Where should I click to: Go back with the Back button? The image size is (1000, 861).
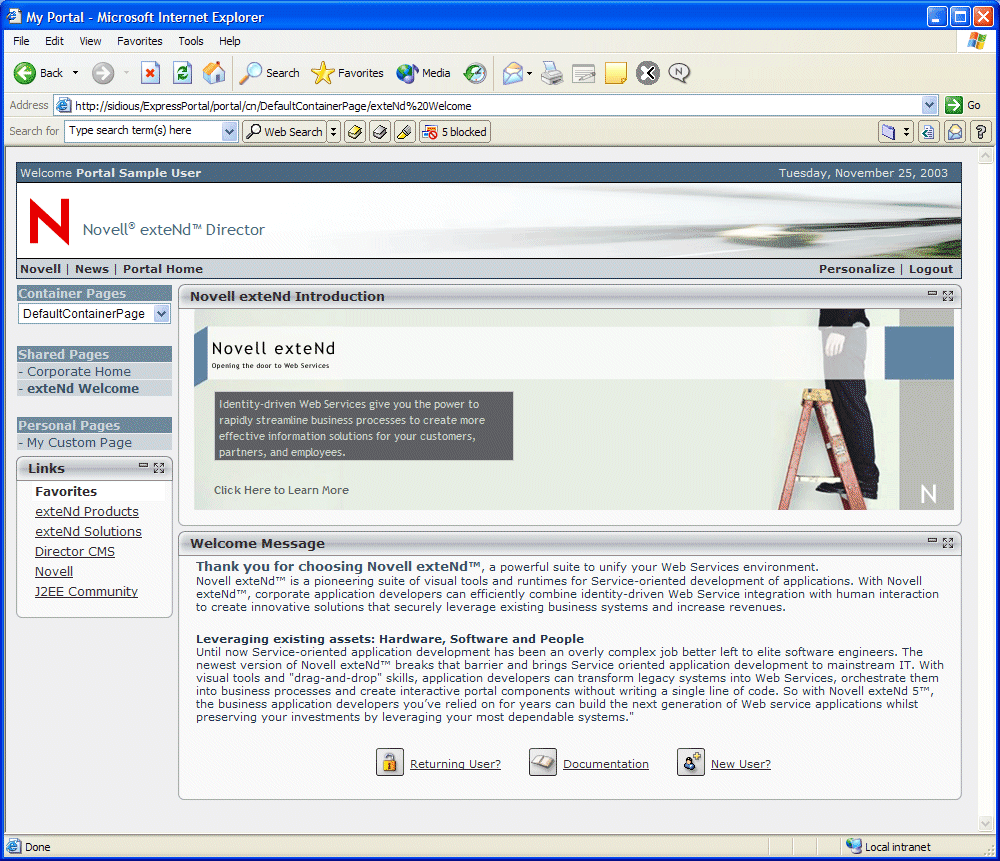38,73
